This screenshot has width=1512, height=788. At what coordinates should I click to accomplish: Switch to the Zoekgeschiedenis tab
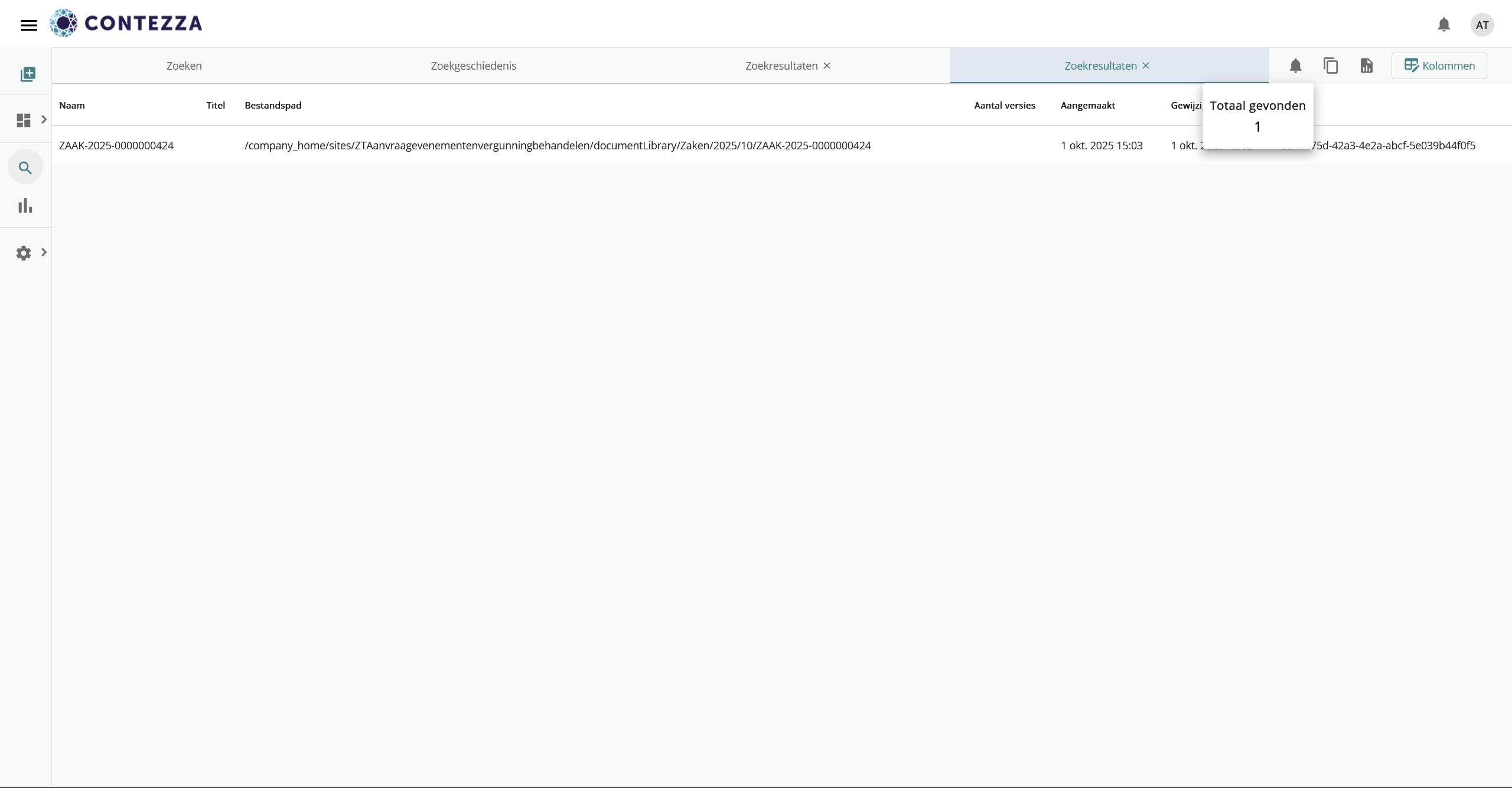pos(473,66)
